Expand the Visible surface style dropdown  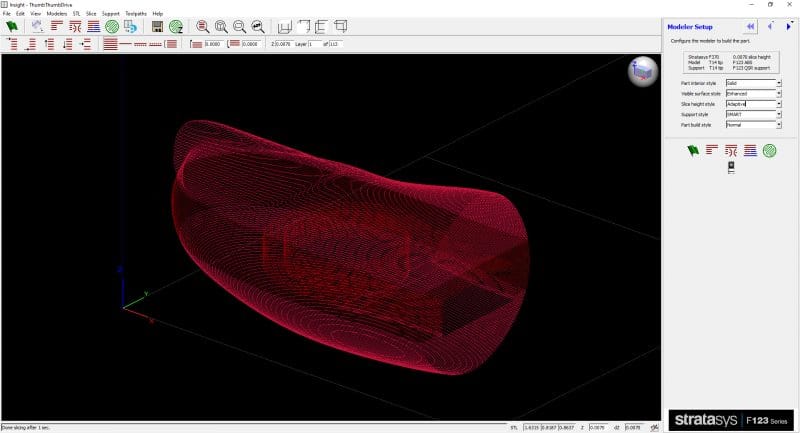coord(777,93)
